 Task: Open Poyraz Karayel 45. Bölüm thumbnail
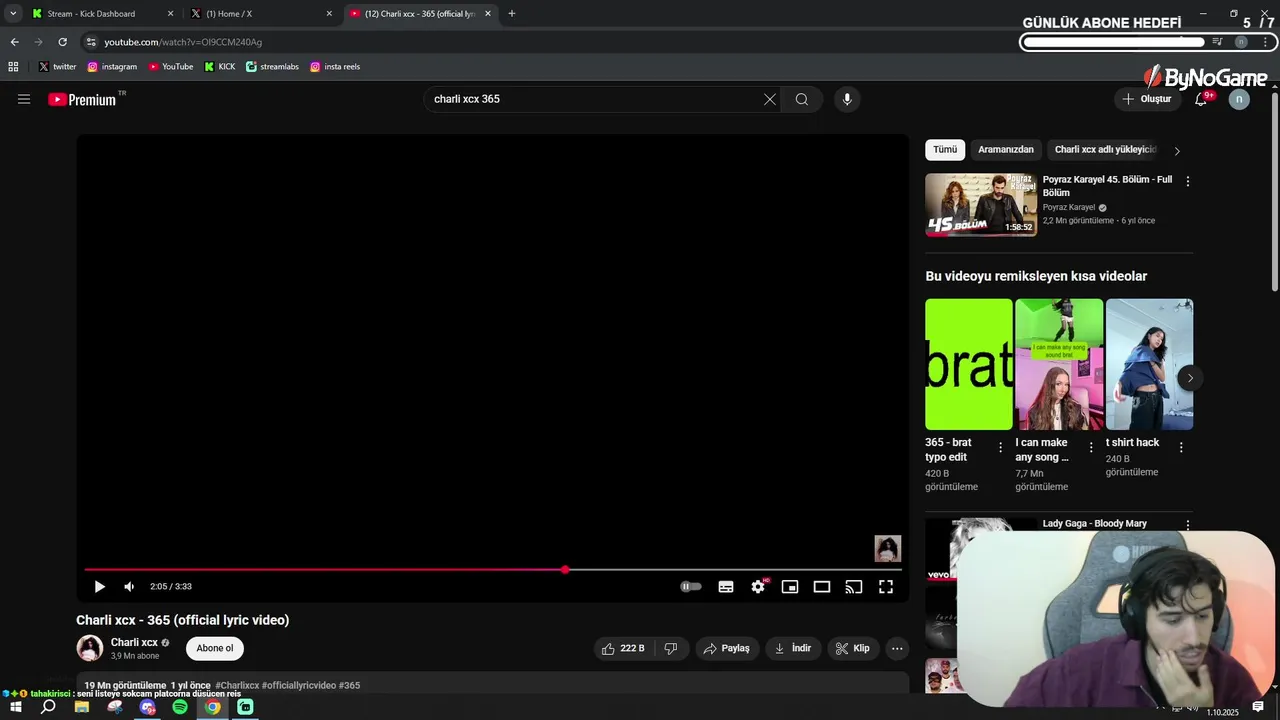pyautogui.click(x=981, y=205)
